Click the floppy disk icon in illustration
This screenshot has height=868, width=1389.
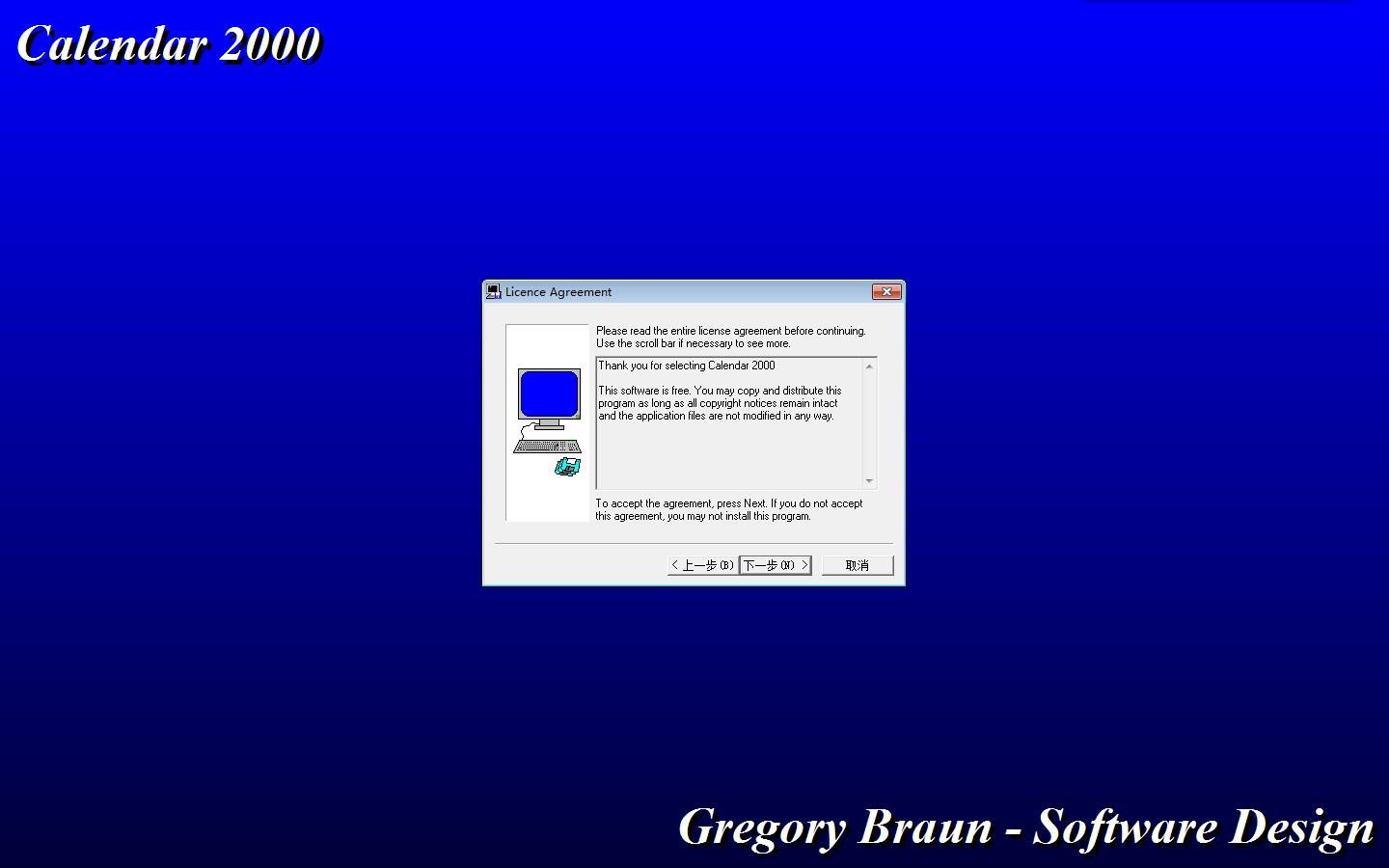click(568, 467)
